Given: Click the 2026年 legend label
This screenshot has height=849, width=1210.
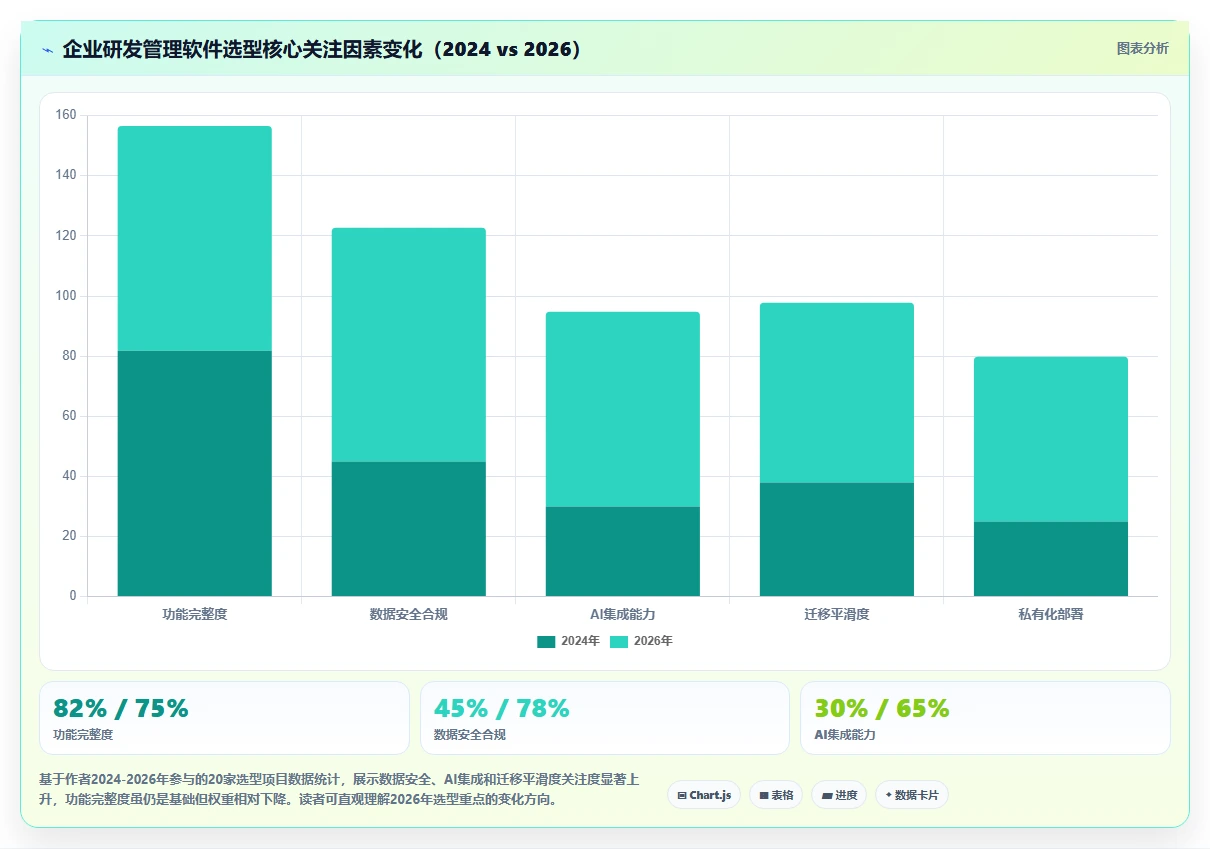Looking at the screenshot, I should 653,641.
